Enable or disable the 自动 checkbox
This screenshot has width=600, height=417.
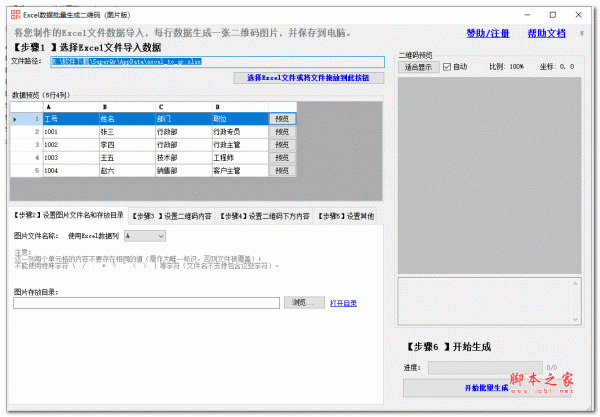[x=447, y=67]
